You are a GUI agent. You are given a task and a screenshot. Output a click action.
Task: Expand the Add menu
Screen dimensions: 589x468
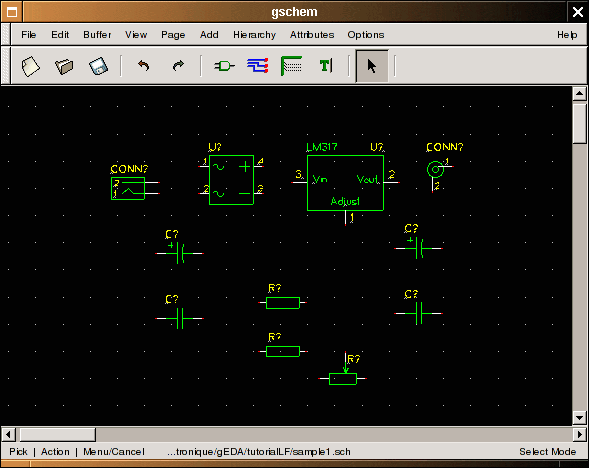pos(209,35)
